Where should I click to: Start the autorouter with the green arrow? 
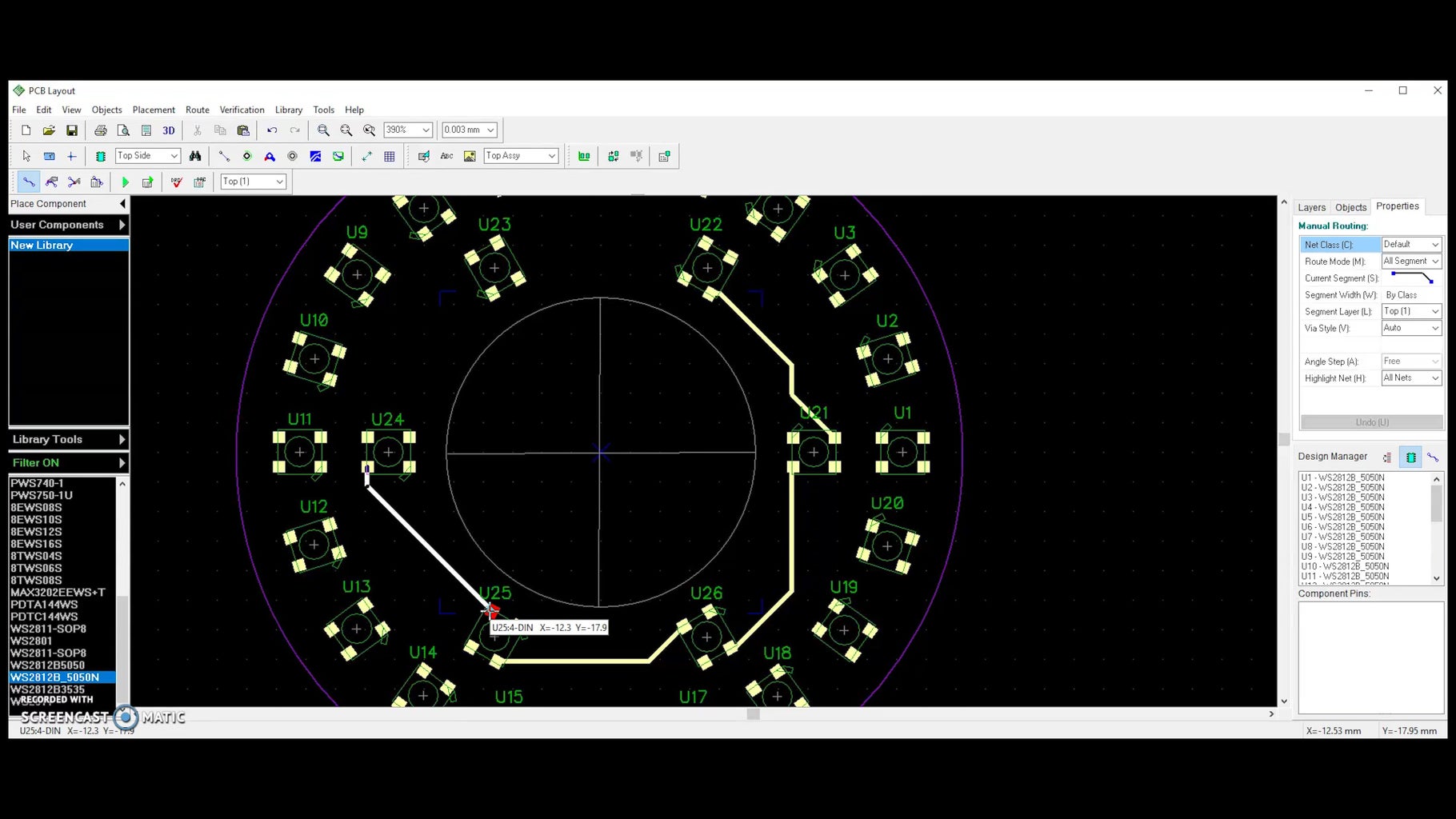[126, 182]
